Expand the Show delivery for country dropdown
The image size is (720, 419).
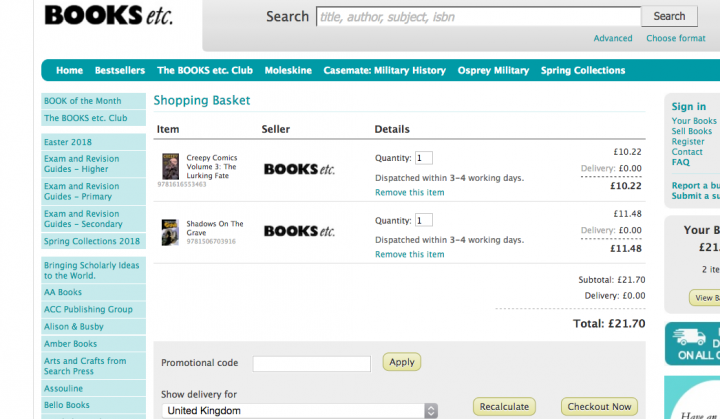301,410
